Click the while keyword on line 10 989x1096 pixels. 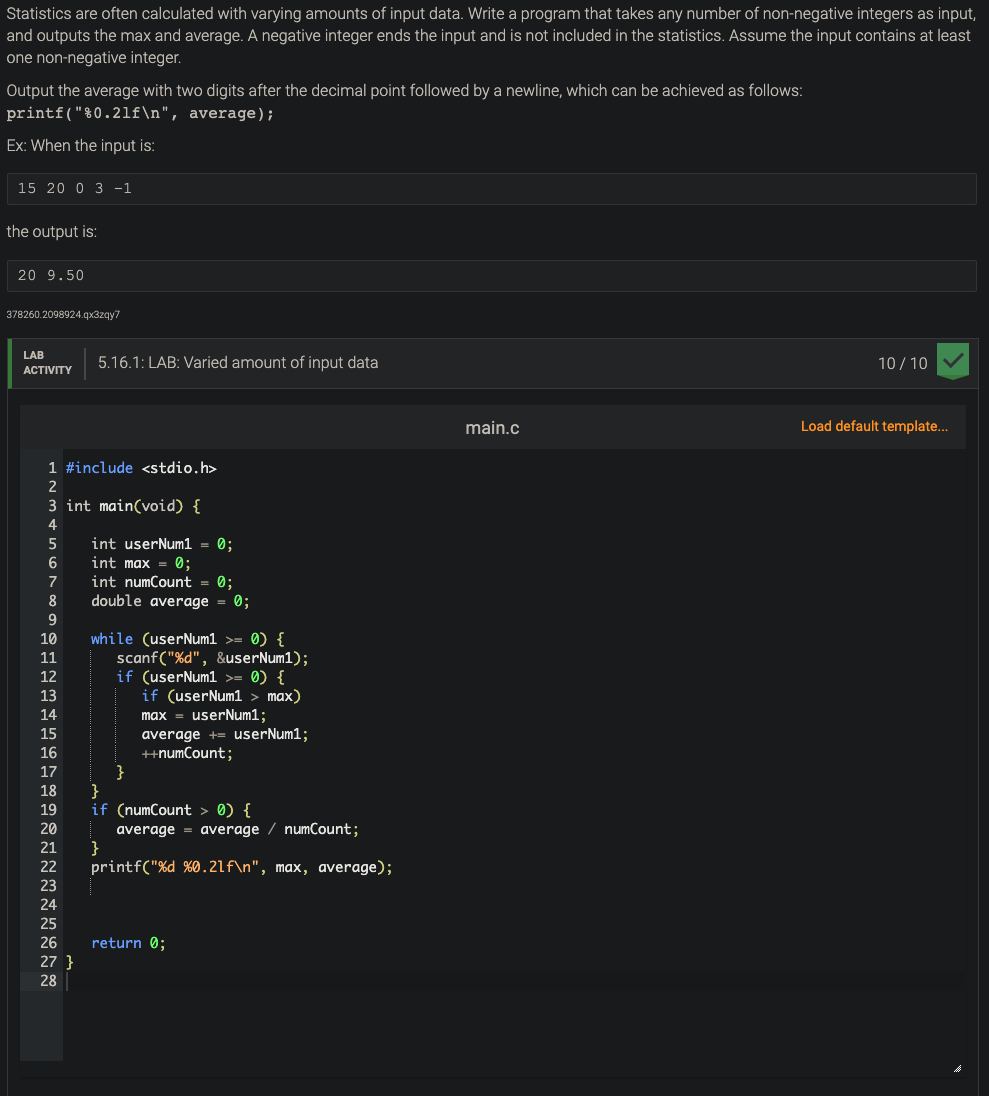tap(111, 638)
